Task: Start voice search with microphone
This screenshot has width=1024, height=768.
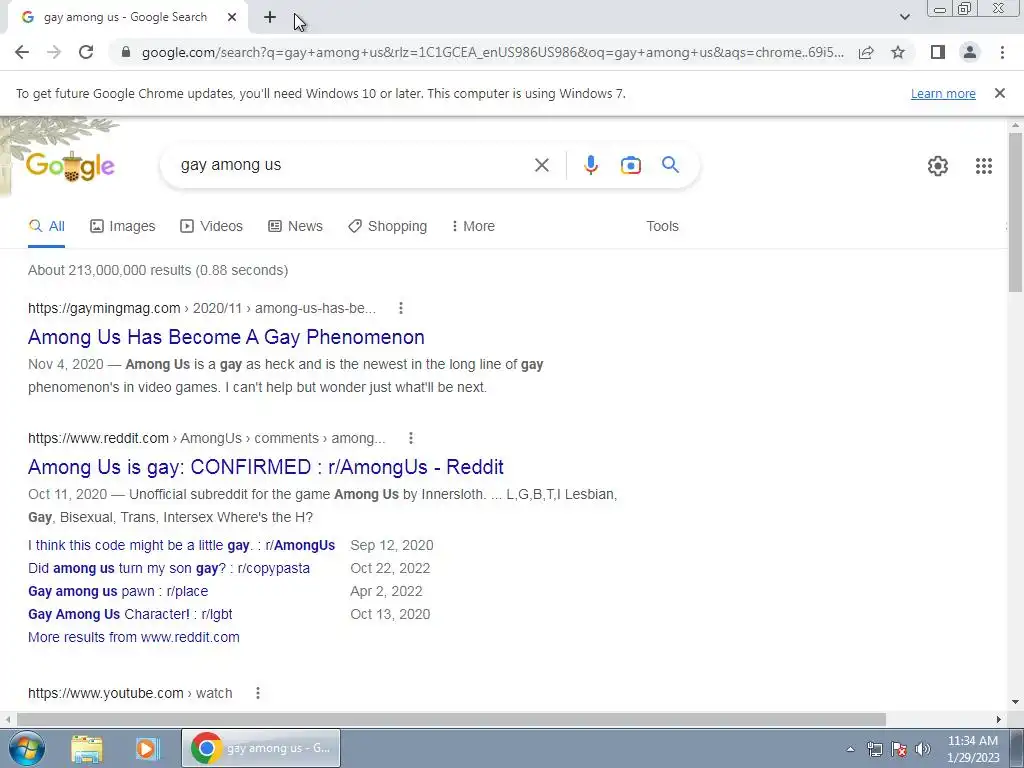Action: pyautogui.click(x=590, y=165)
